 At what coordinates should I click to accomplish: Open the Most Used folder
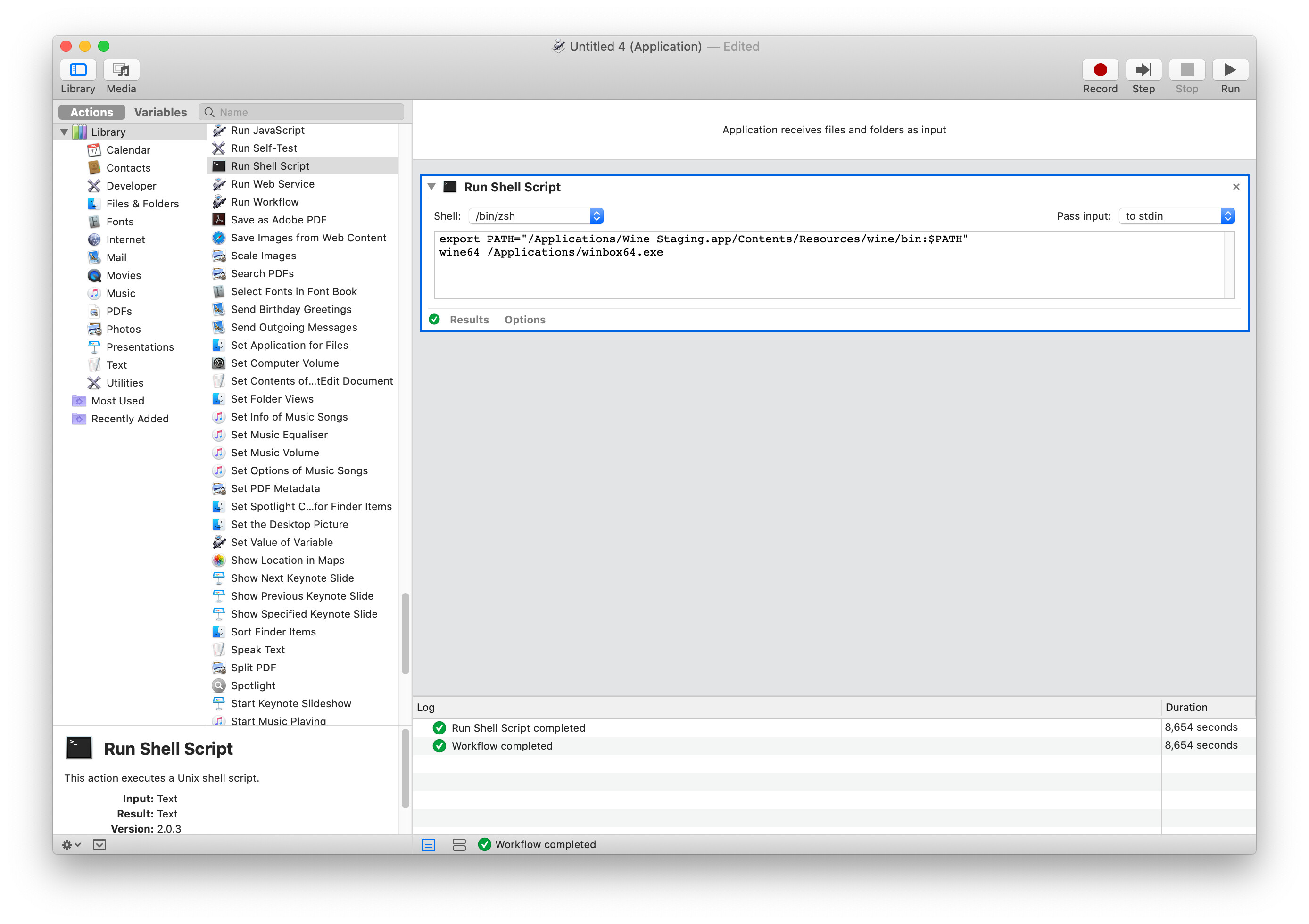117,401
